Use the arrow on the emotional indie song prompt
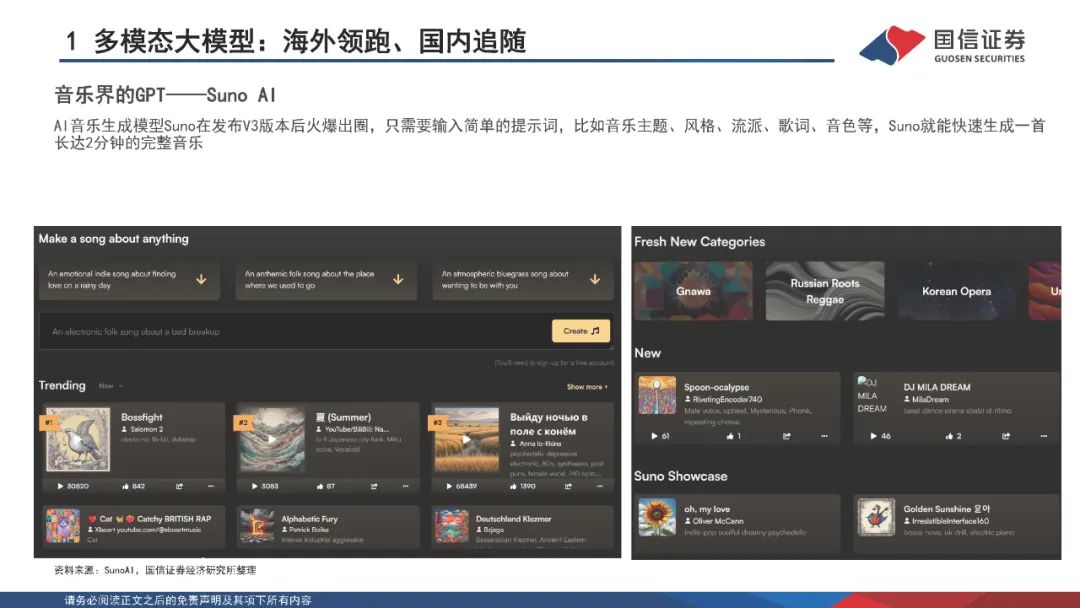Screen dimensions: 1080x608 click(201, 280)
